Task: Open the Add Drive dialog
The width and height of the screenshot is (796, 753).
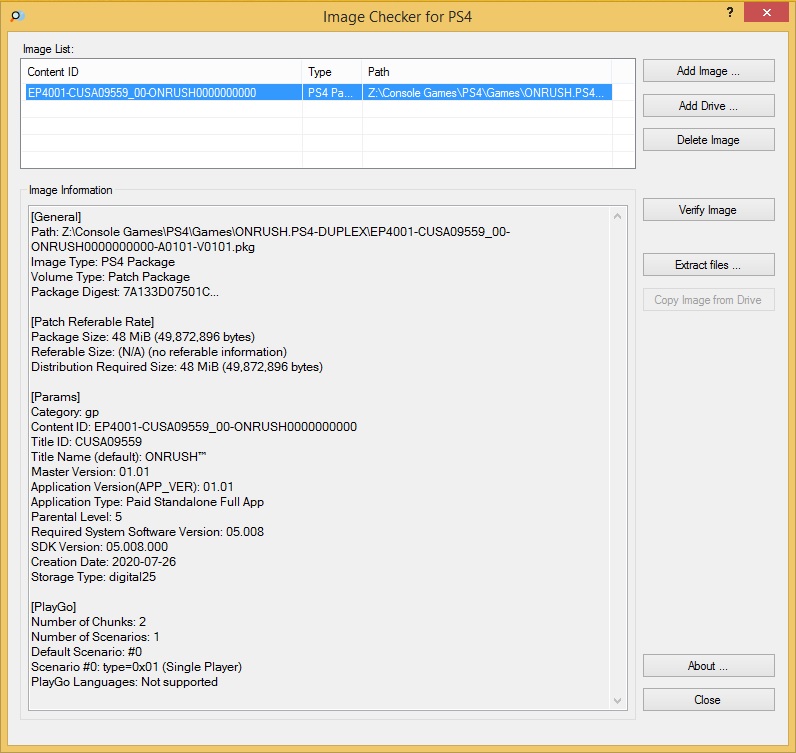Action: pyautogui.click(x=708, y=106)
